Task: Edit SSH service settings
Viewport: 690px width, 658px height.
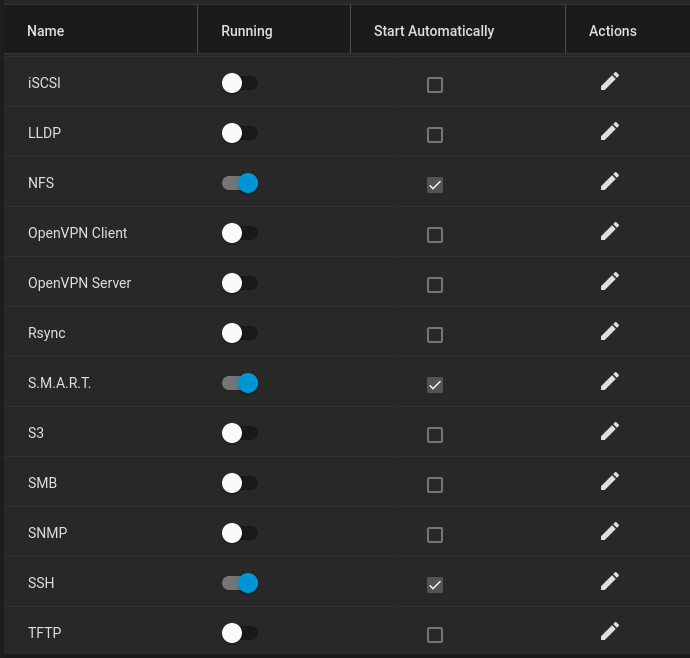Action: [609, 582]
